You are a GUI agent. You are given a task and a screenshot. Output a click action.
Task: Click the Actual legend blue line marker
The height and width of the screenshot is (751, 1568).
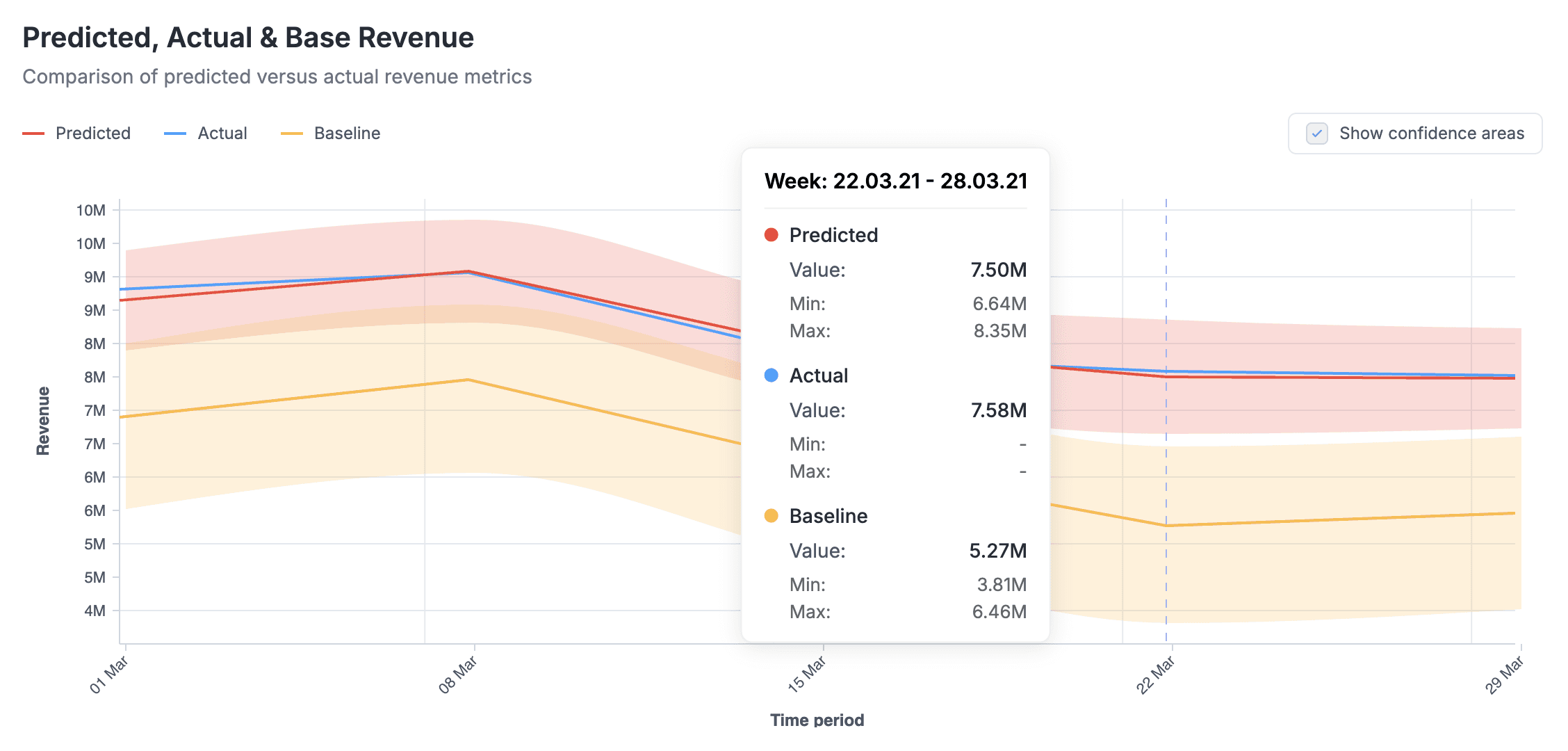point(175,134)
